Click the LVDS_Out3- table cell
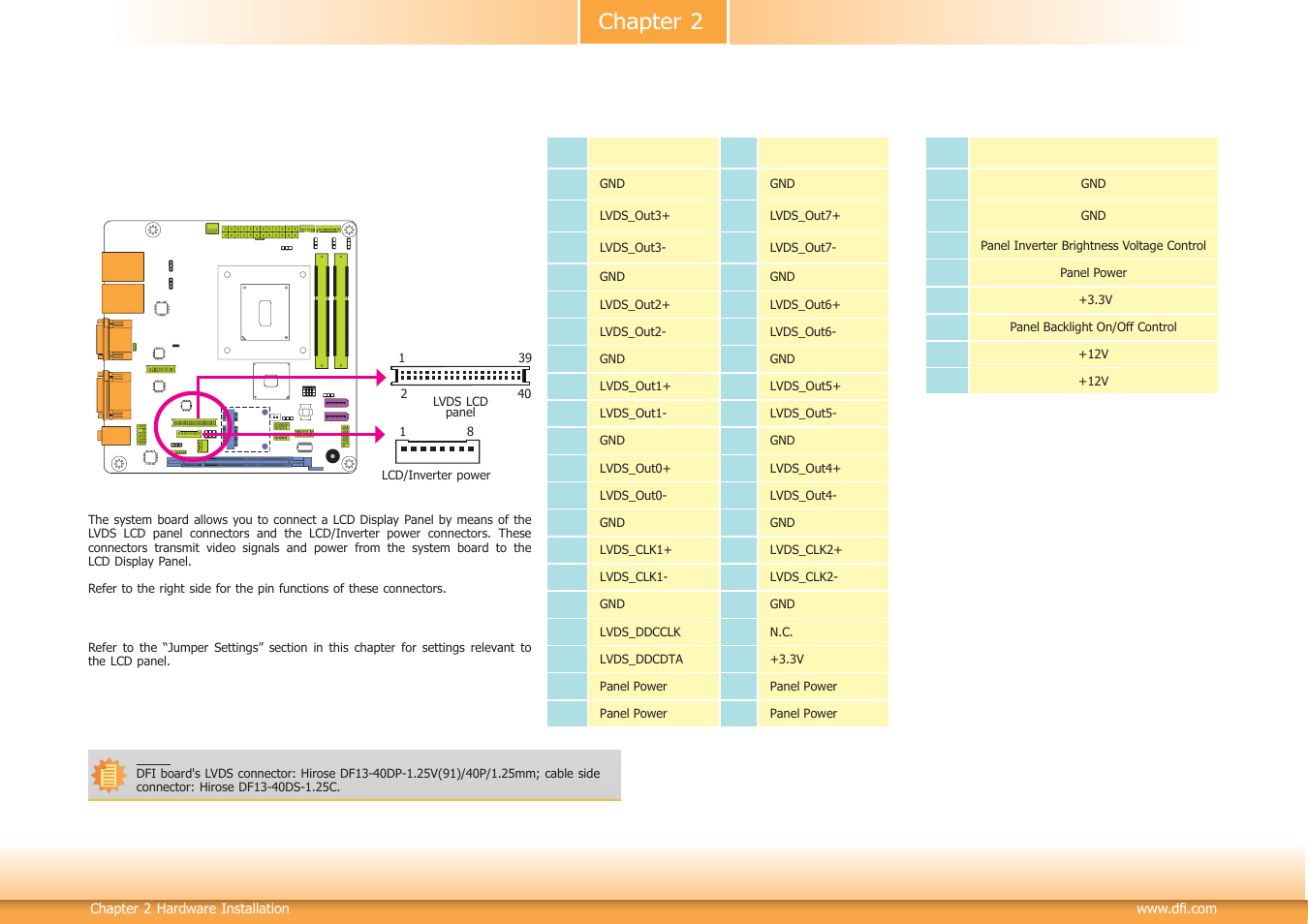Viewport: 1308px width, 924px height. (653, 248)
